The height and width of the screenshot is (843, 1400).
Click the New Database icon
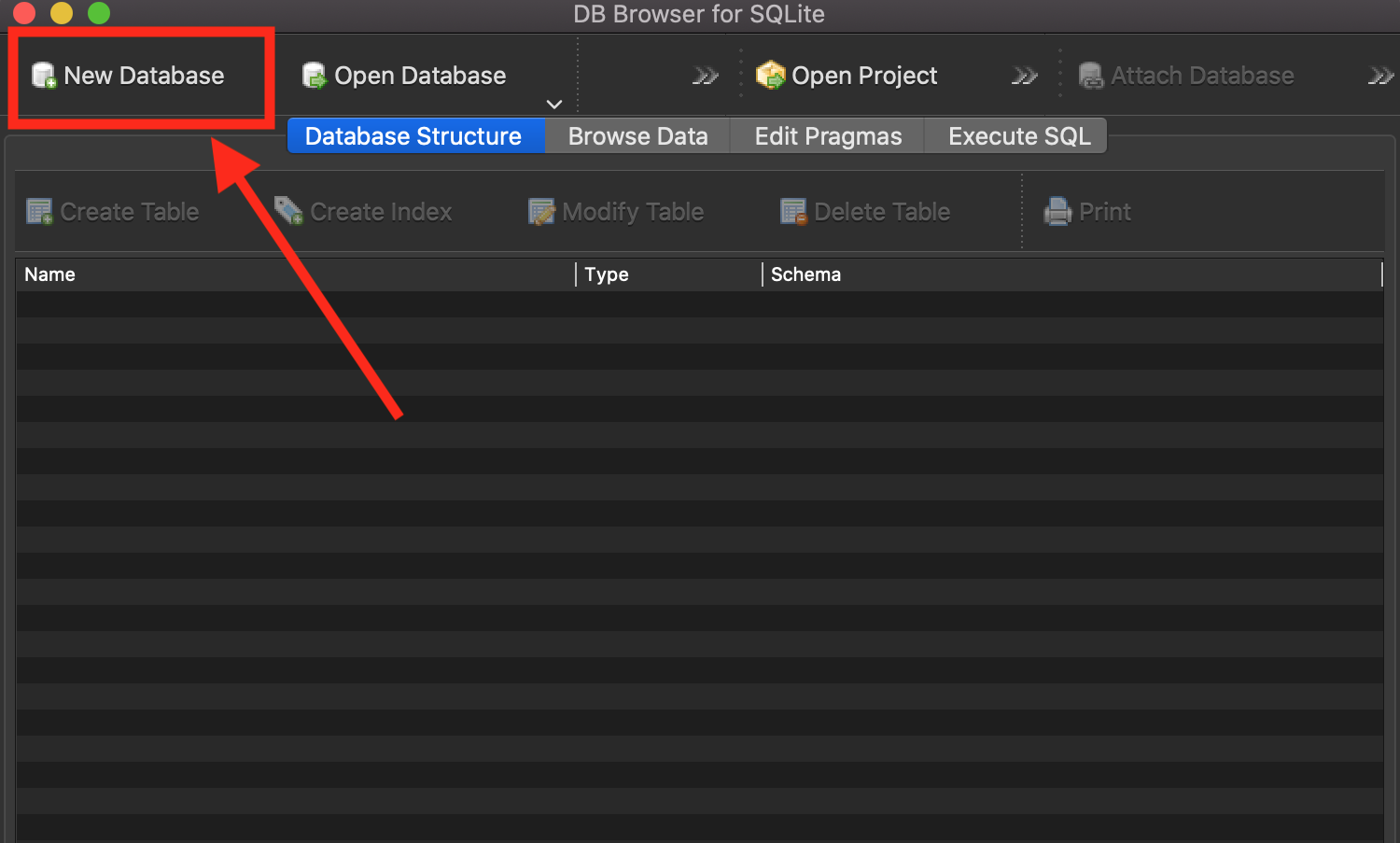click(44, 76)
